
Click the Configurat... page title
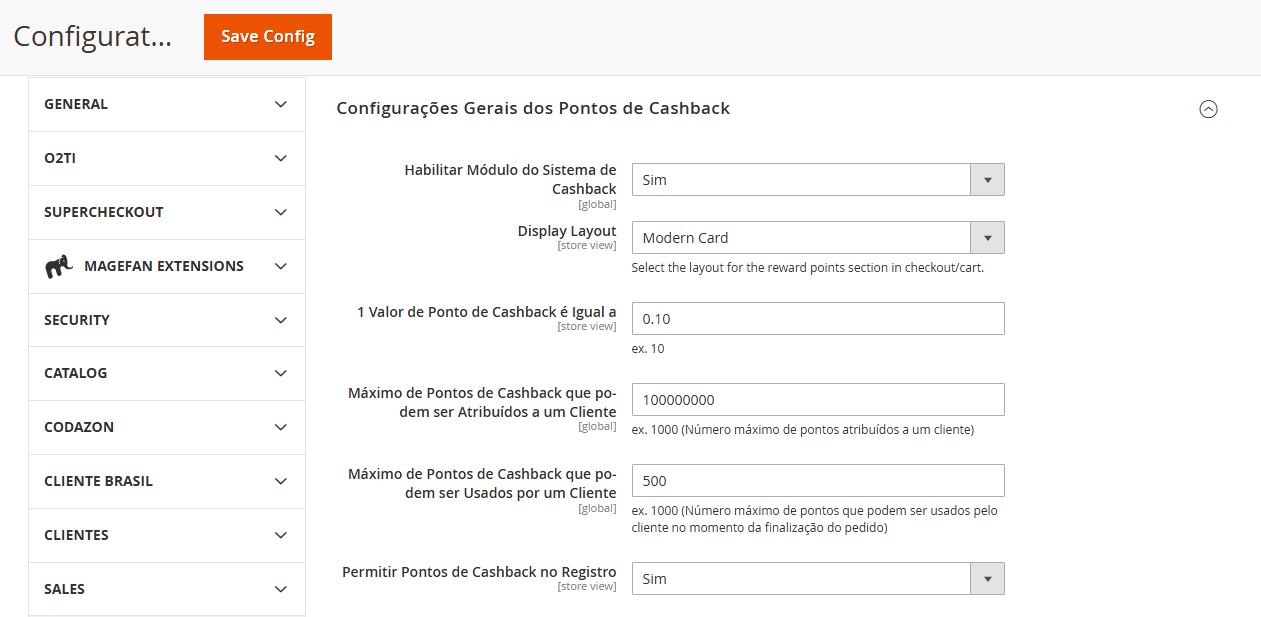click(x=92, y=37)
